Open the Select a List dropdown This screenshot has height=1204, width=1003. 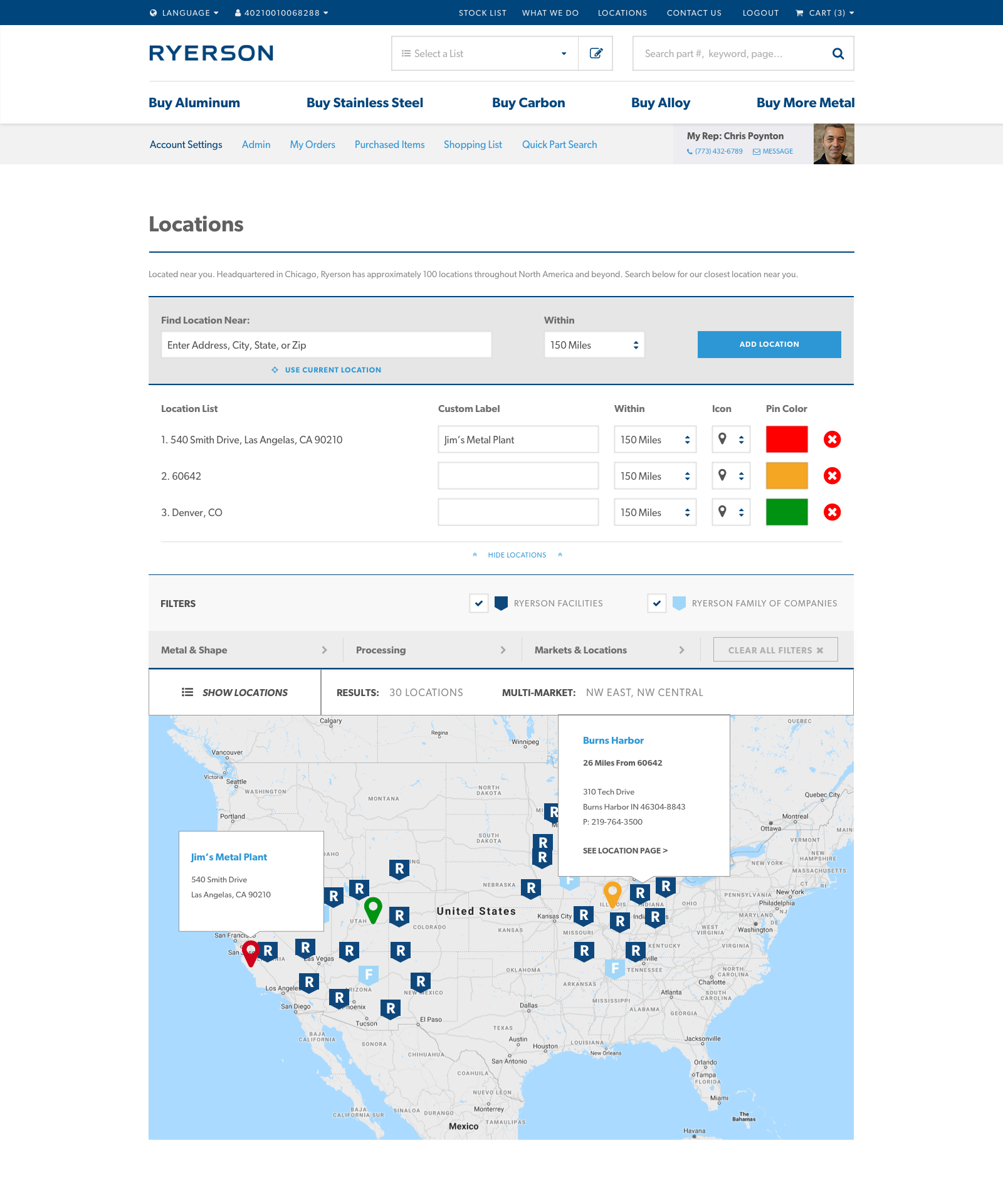pyautogui.click(x=485, y=53)
